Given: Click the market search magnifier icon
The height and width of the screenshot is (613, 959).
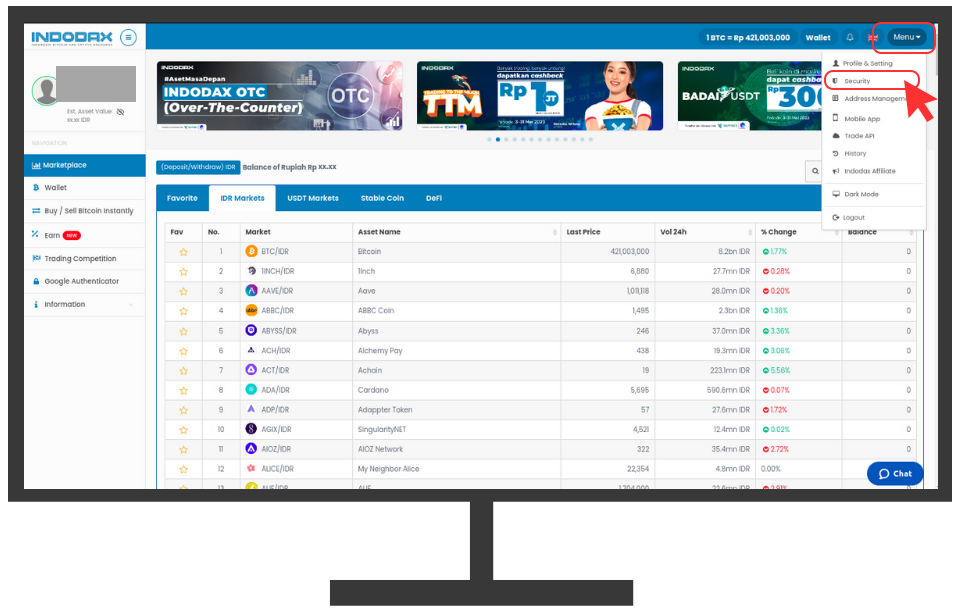Looking at the screenshot, I should coord(815,171).
